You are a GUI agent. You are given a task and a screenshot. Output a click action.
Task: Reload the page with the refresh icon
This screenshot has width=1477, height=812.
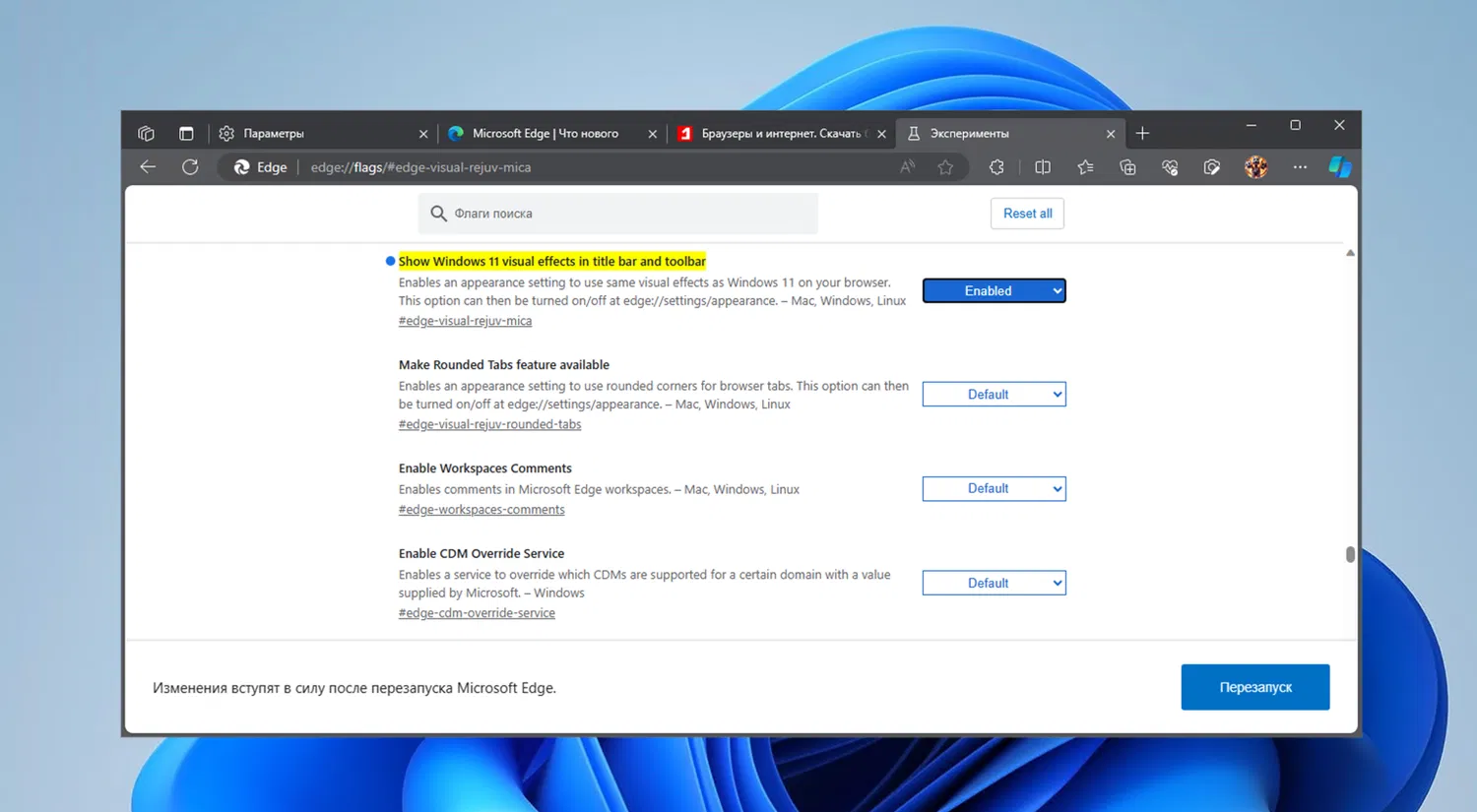pos(190,167)
